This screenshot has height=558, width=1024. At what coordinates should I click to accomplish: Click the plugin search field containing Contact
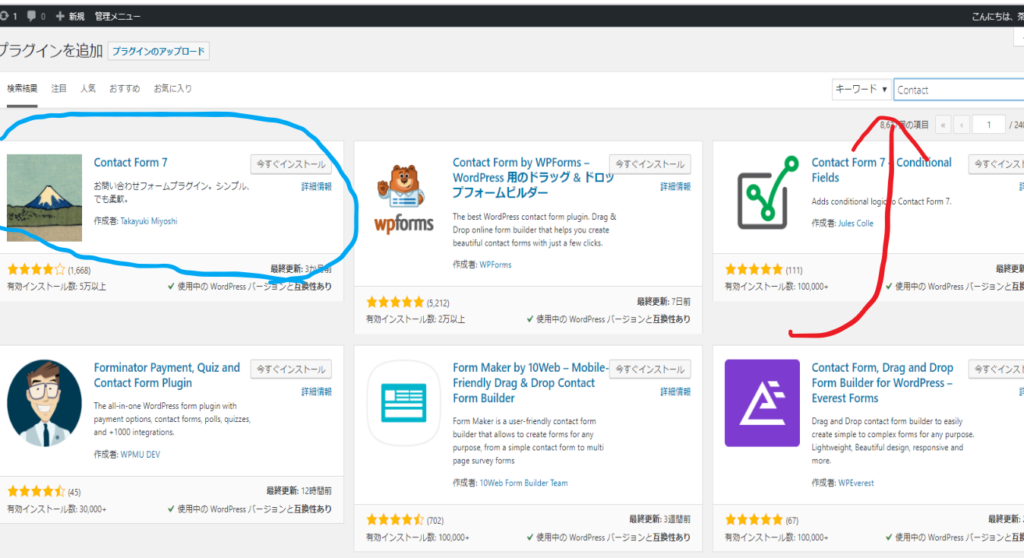click(959, 90)
